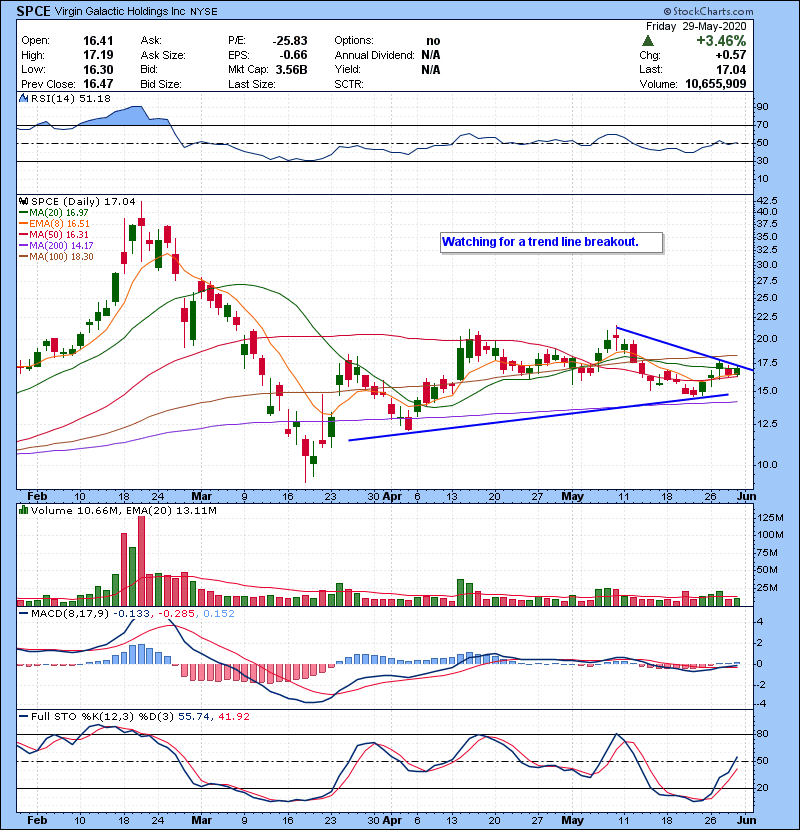Screen dimensions: 800x830
Task: Click the 125M label on the volume axis
Action: [x=770, y=518]
